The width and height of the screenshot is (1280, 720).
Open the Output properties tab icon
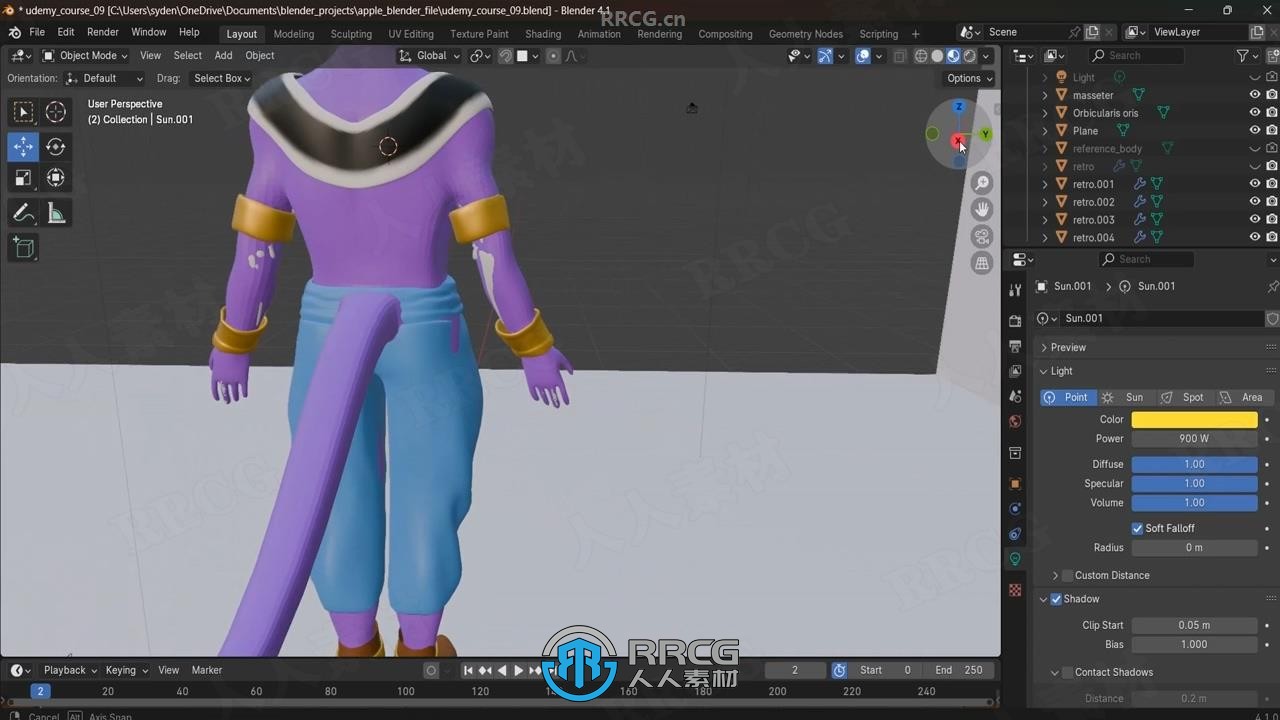coord(1015,346)
